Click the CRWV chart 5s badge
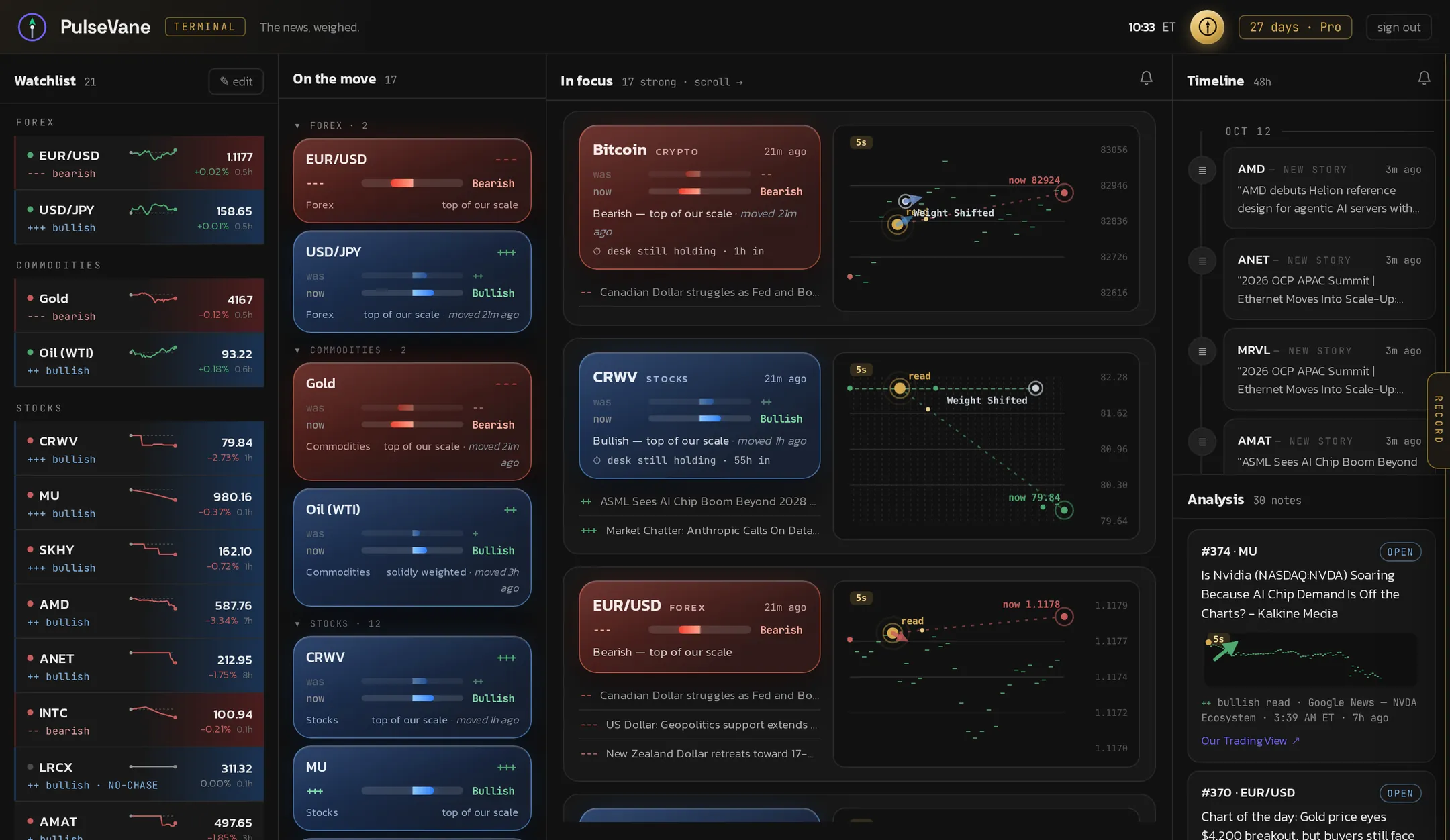This screenshot has height=840, width=1450. coord(861,370)
